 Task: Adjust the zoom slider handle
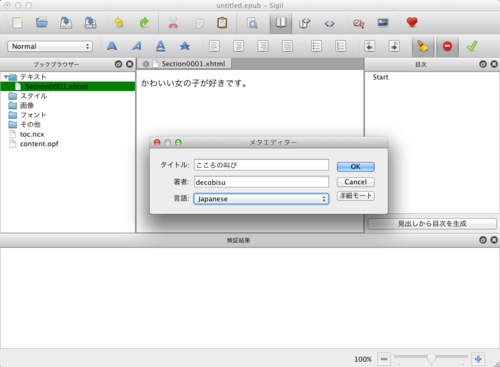click(431, 358)
